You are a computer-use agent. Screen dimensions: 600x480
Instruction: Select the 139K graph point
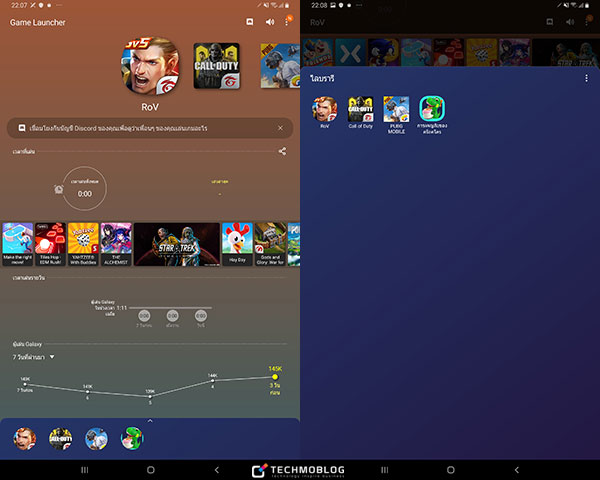pos(150,397)
